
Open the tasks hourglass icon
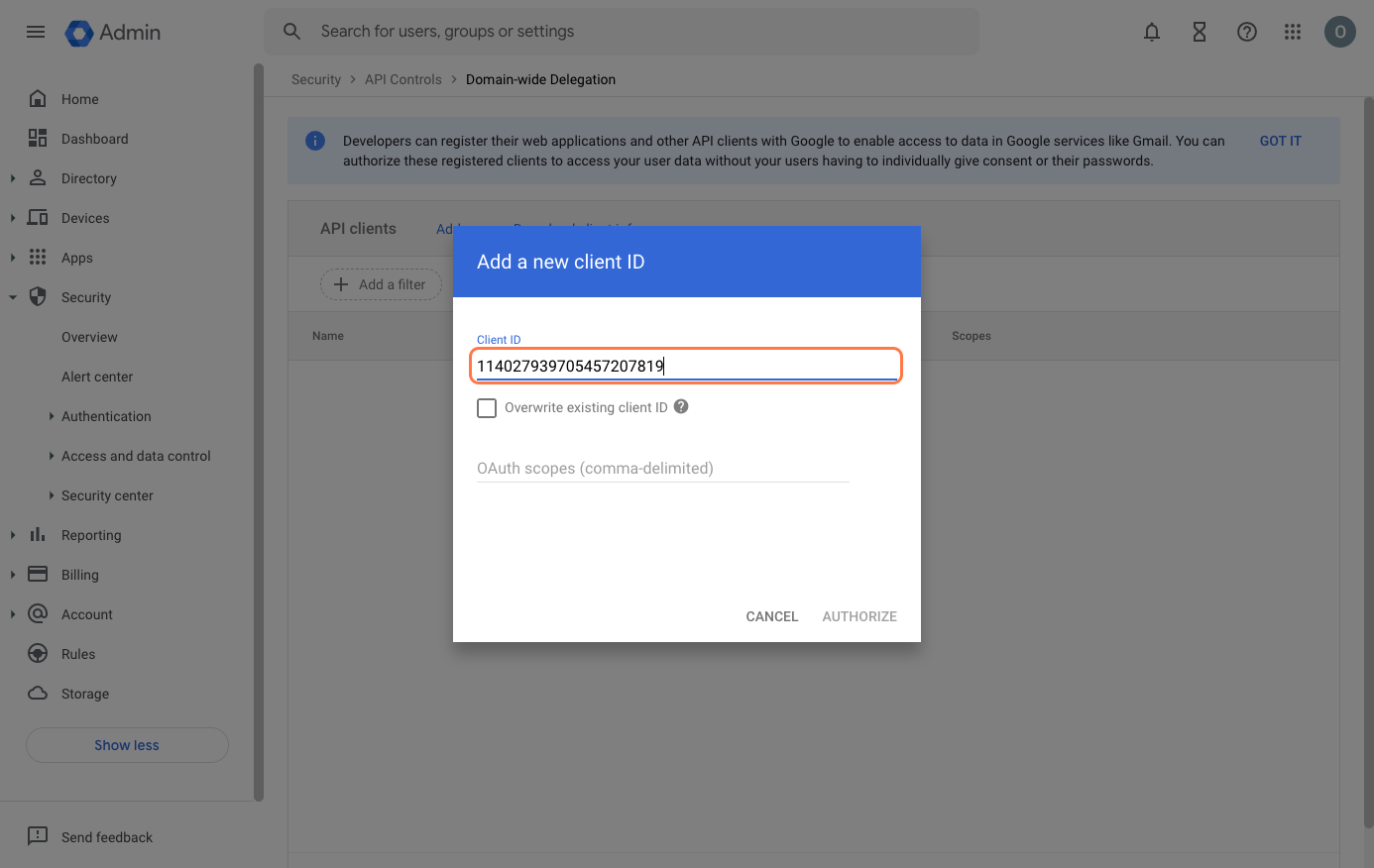point(1199,32)
